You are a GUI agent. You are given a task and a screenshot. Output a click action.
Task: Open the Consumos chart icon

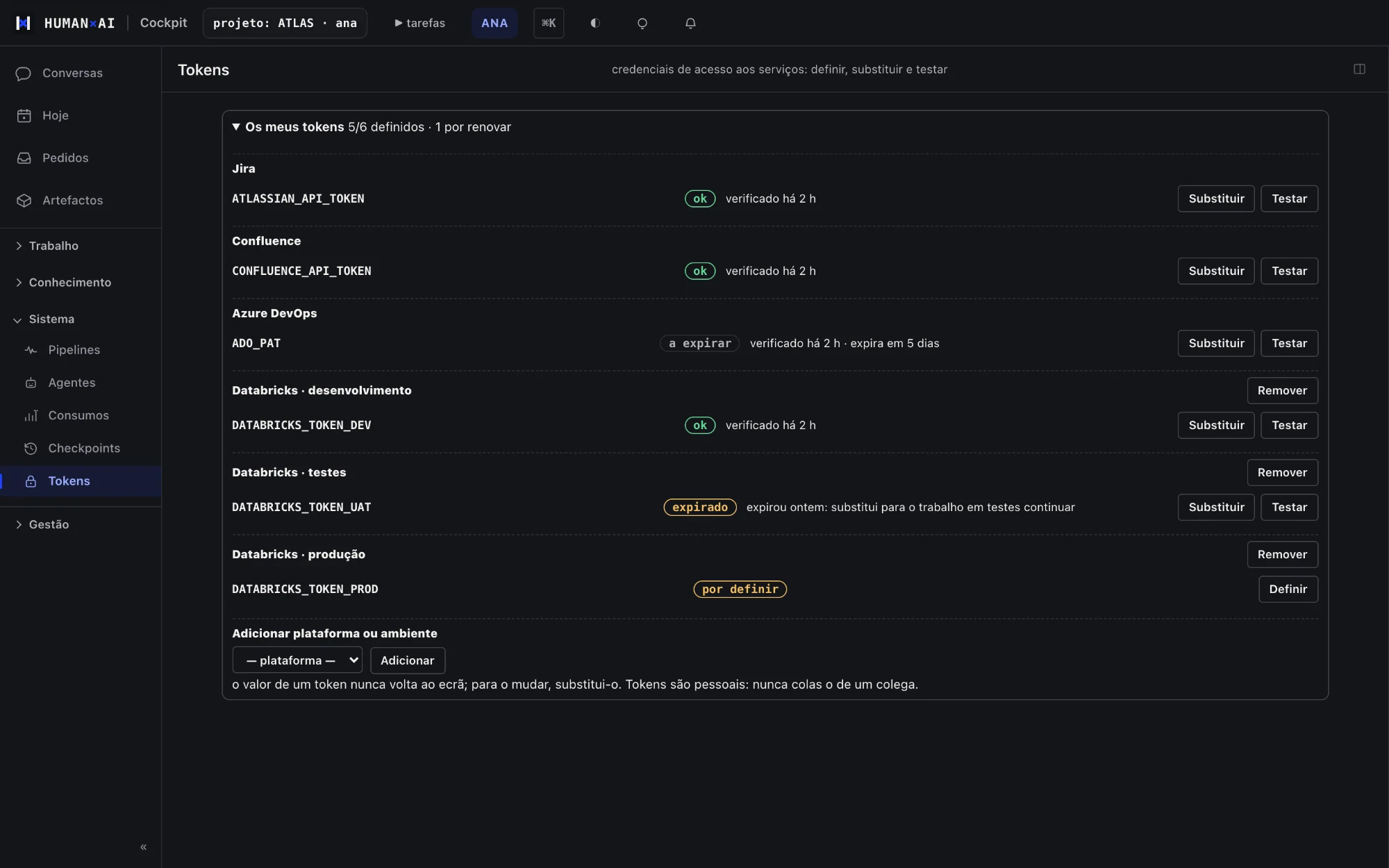[31, 415]
